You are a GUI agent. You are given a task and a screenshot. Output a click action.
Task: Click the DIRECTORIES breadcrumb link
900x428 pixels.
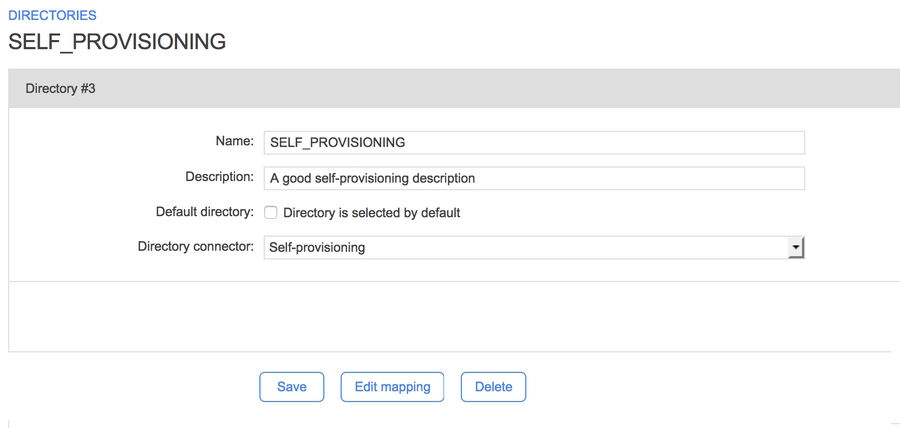coord(52,16)
